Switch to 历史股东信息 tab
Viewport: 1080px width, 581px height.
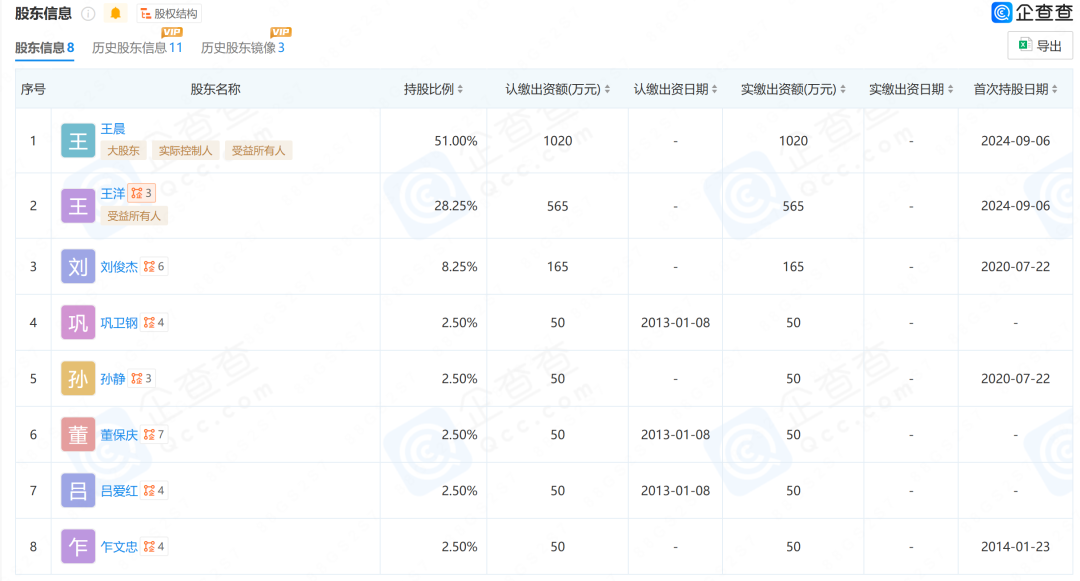tap(137, 48)
